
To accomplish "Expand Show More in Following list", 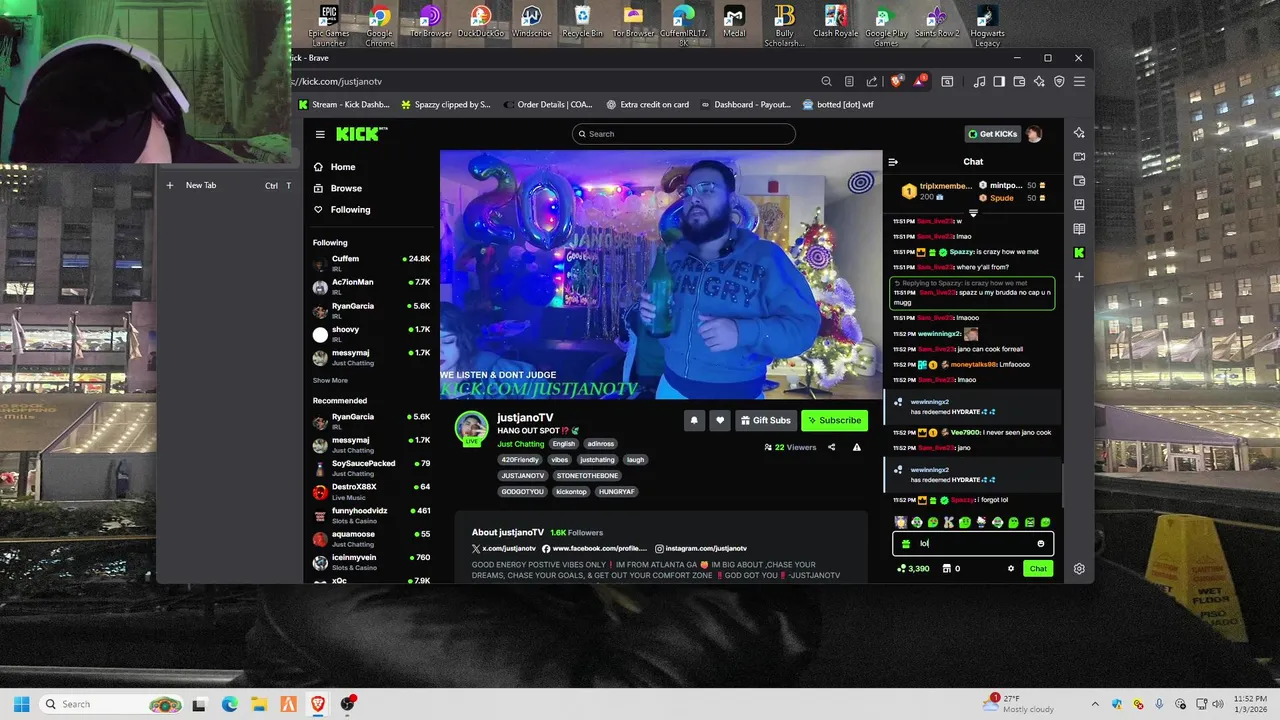I will click(x=330, y=380).
